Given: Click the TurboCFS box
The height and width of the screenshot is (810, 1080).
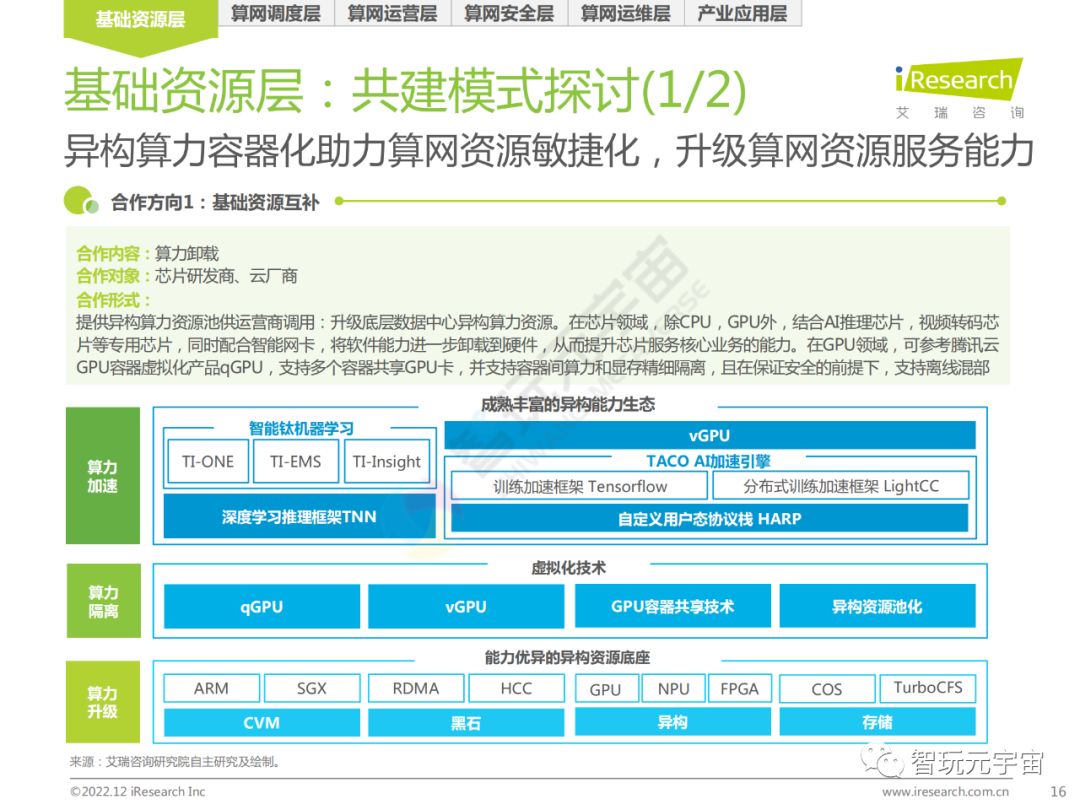Looking at the screenshot, I should pyautogui.click(x=928, y=688).
